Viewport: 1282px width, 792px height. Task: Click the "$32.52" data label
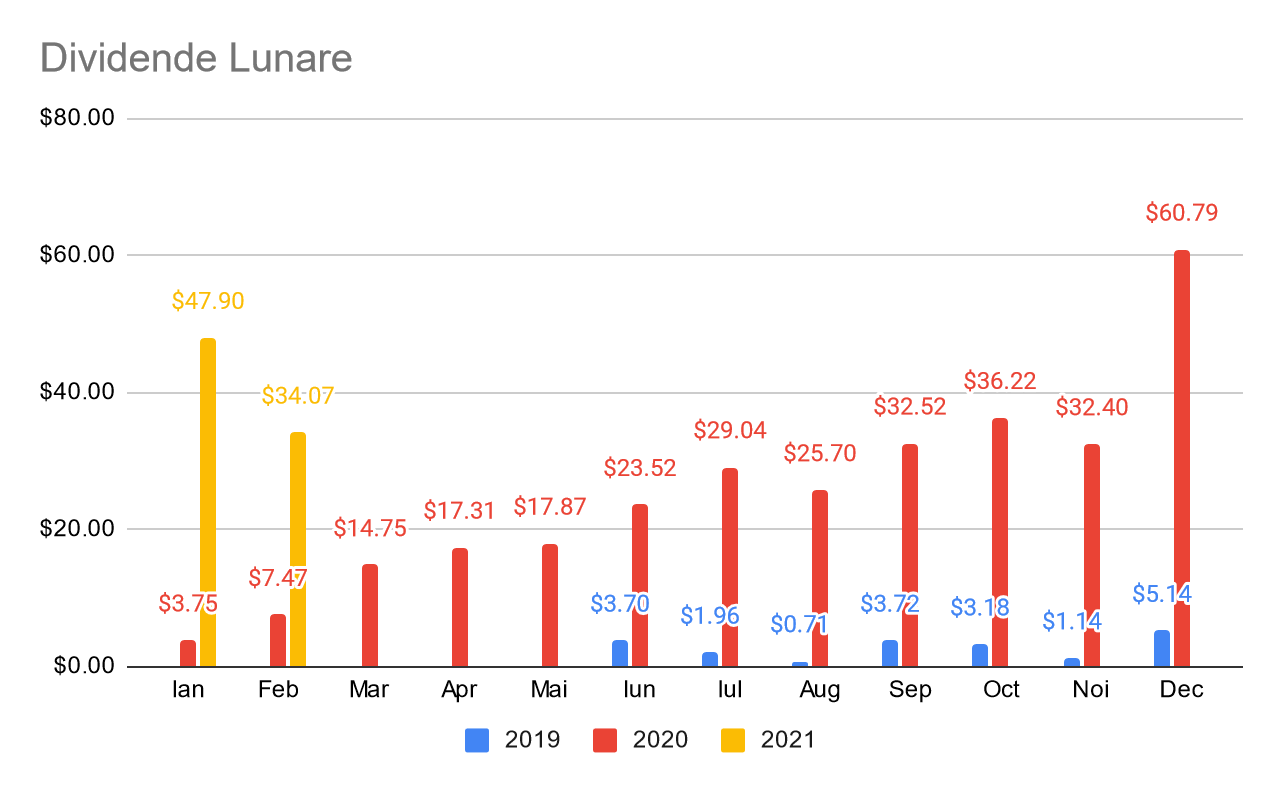pyautogui.click(x=910, y=407)
